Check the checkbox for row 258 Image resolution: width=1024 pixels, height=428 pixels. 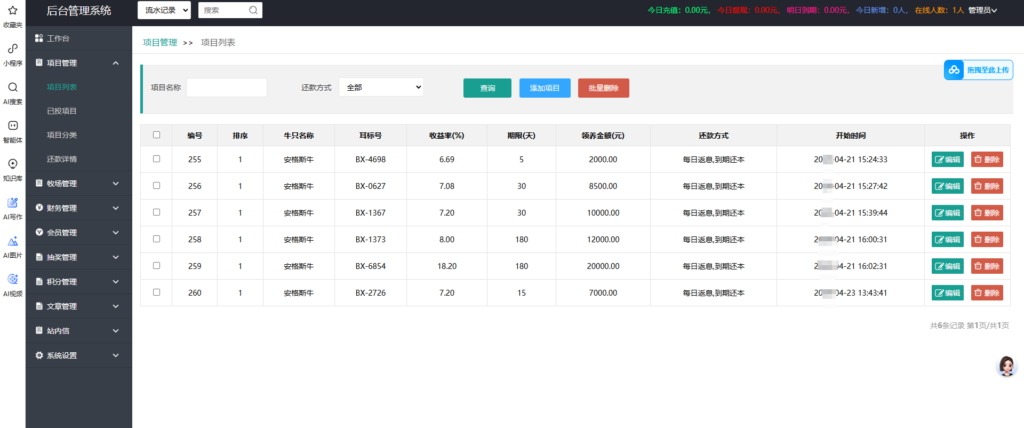[156, 239]
